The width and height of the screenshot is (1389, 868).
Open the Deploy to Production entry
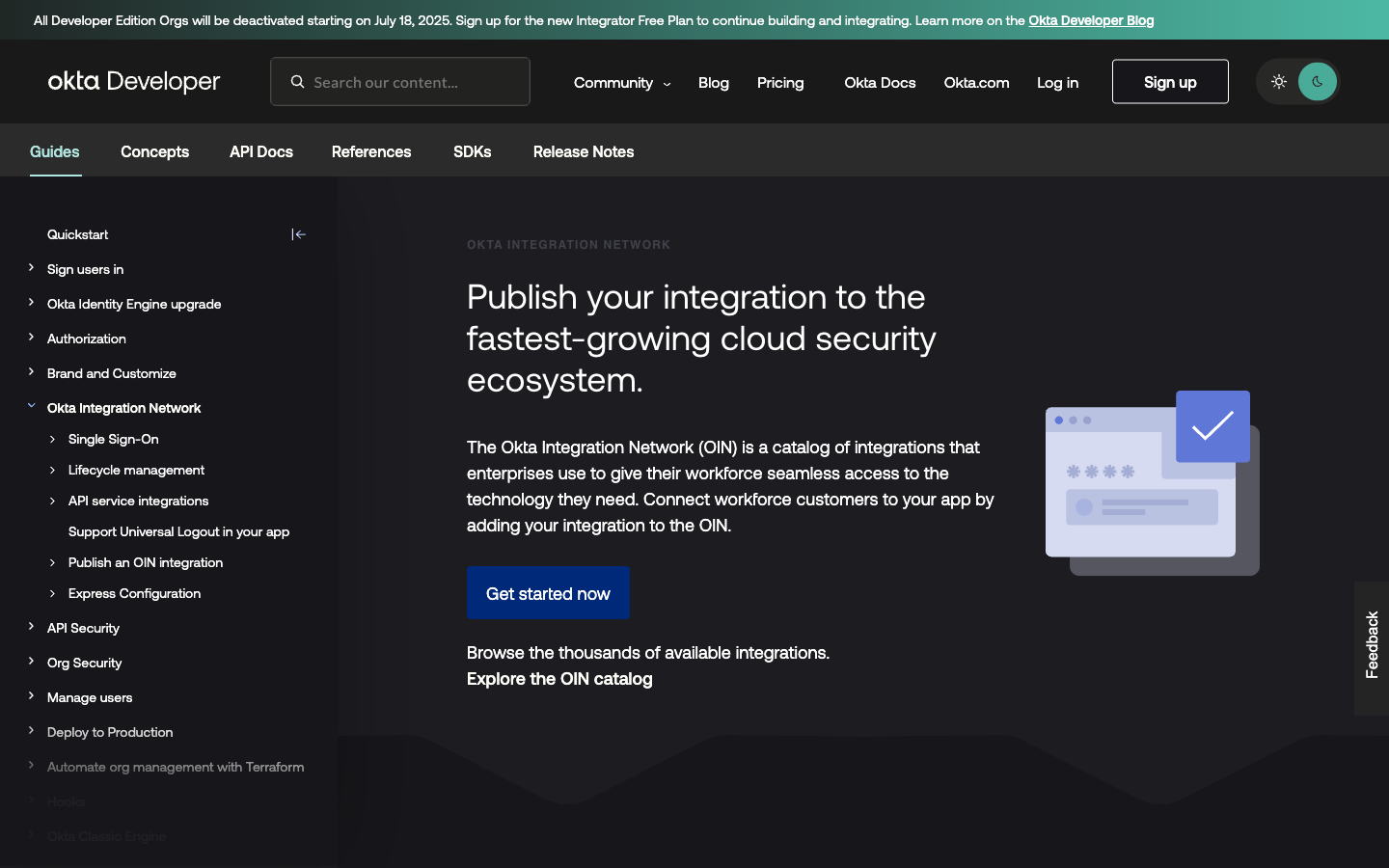(110, 732)
